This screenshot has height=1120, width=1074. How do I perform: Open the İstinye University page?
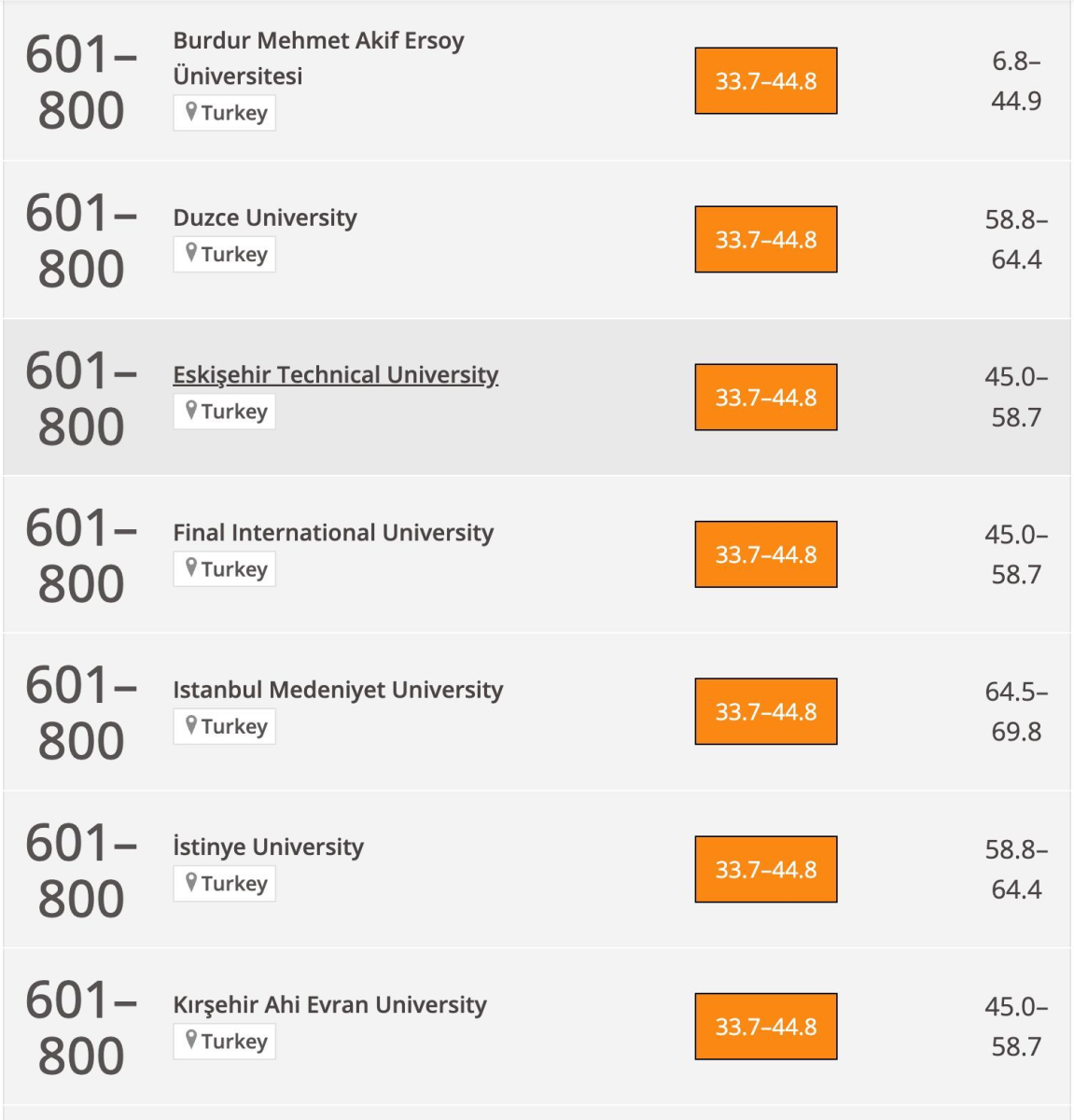pyautogui.click(x=269, y=847)
